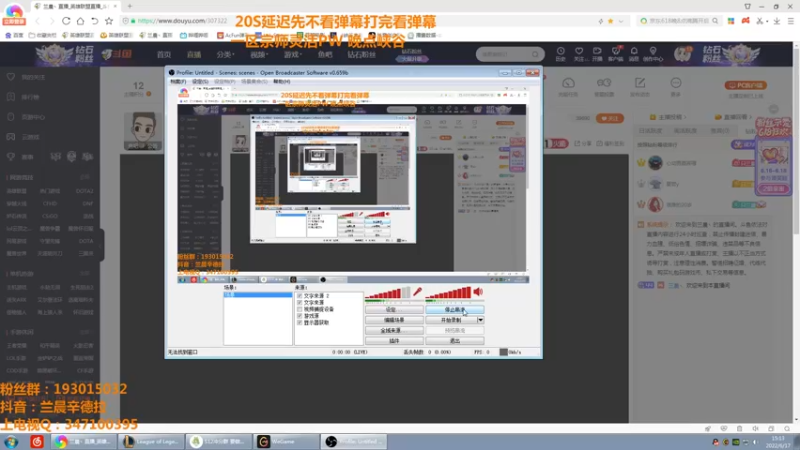The image size is (800, 450).
Task: Open the WeGame taskbar item
Action: click(286, 441)
